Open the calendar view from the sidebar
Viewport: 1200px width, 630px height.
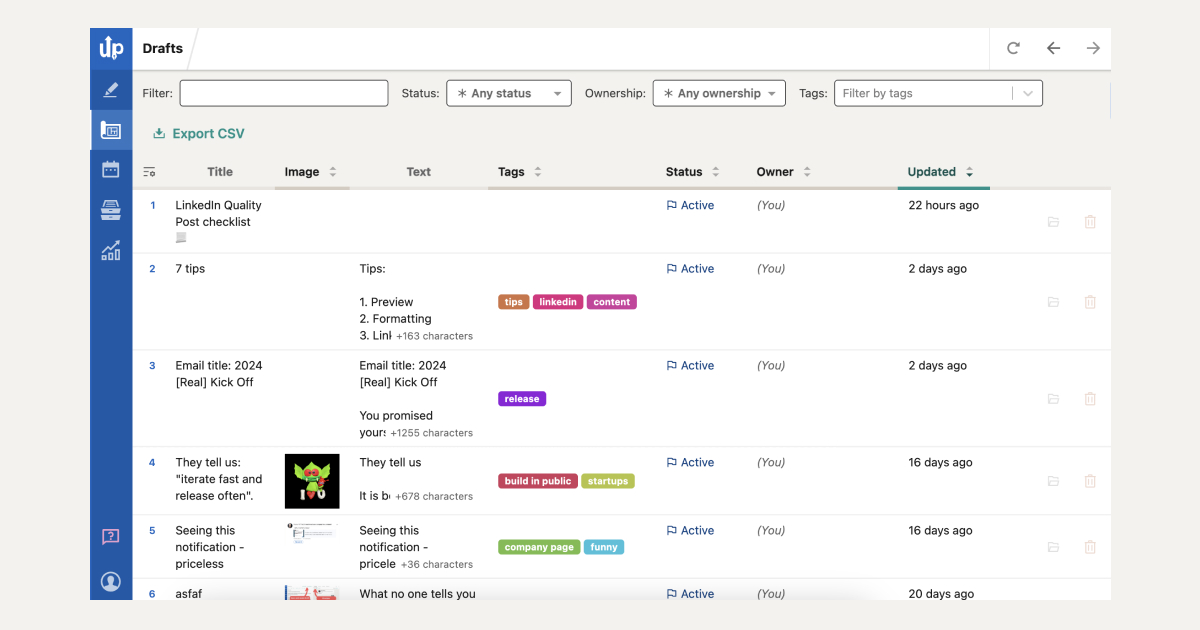coord(110,169)
